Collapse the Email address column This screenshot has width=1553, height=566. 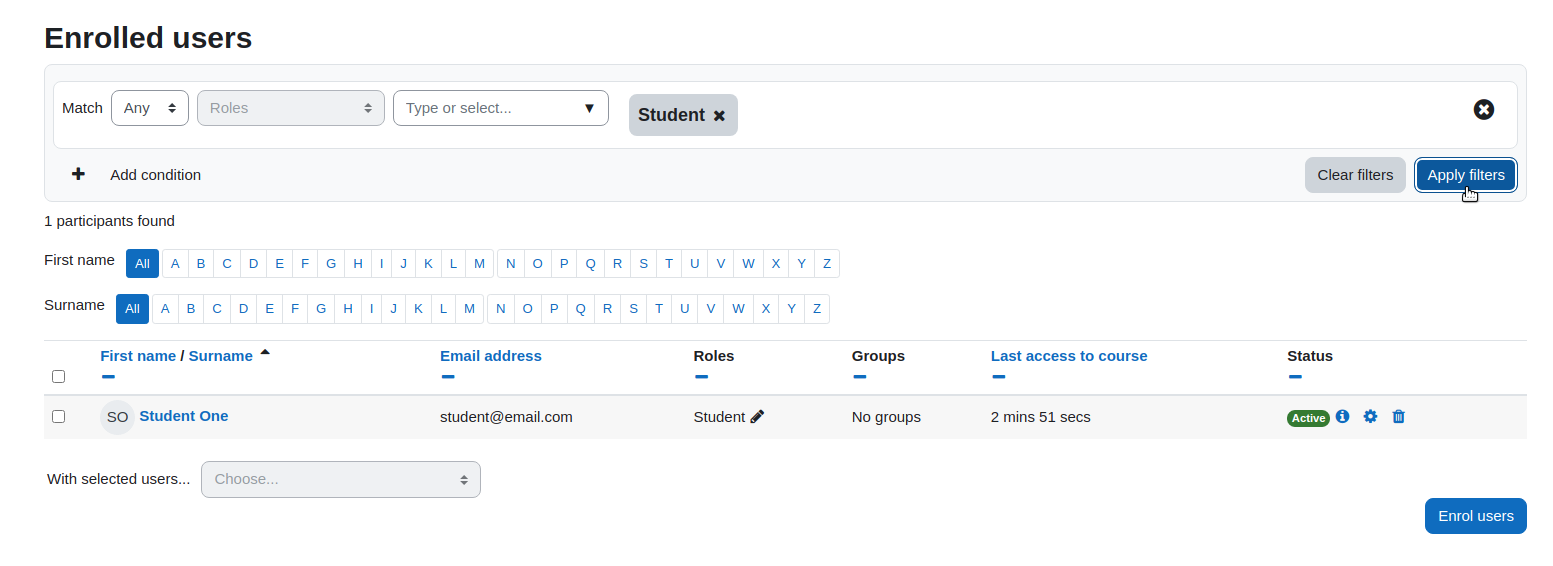(448, 377)
